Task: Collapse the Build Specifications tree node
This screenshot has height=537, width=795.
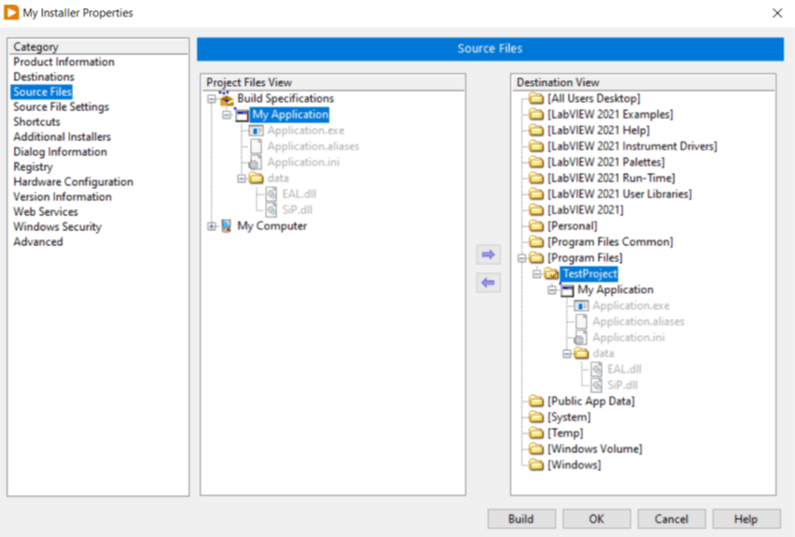Action: pyautogui.click(x=211, y=99)
